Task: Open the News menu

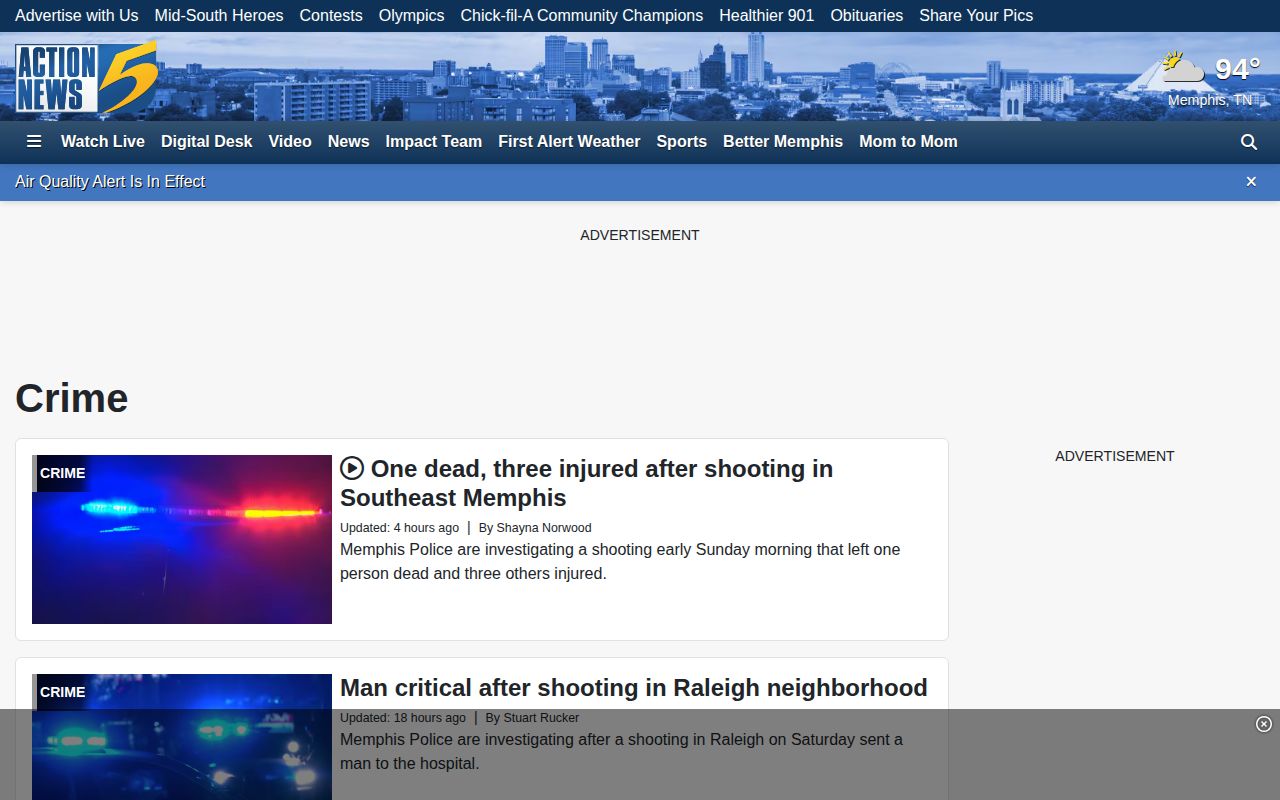Action: click(x=349, y=142)
